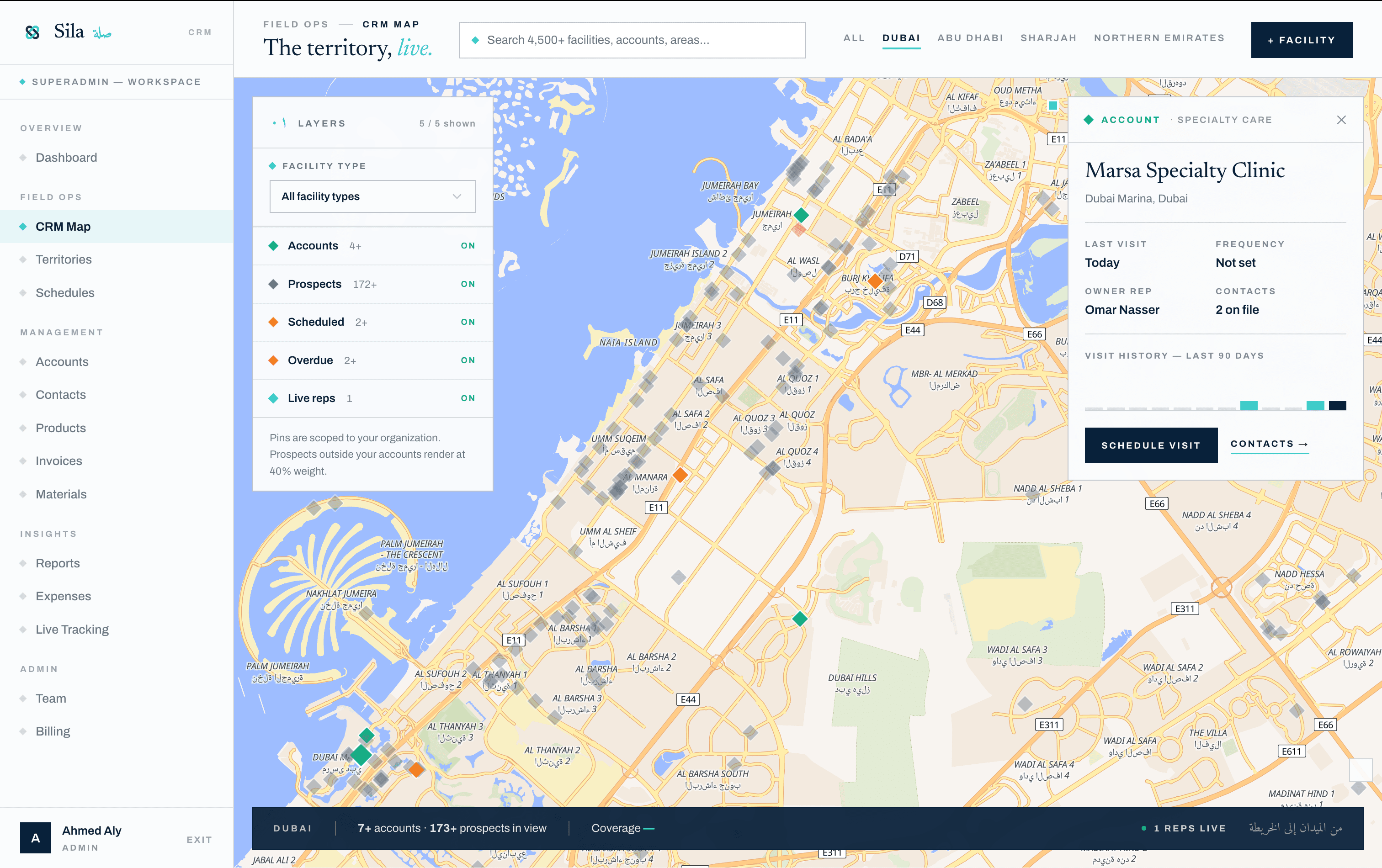Click the Layers panel header icon

click(280, 123)
